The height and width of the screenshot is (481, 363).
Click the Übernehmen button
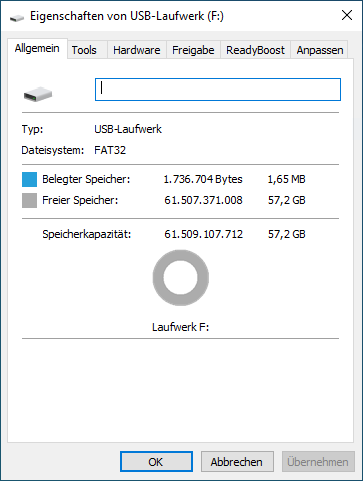318,462
